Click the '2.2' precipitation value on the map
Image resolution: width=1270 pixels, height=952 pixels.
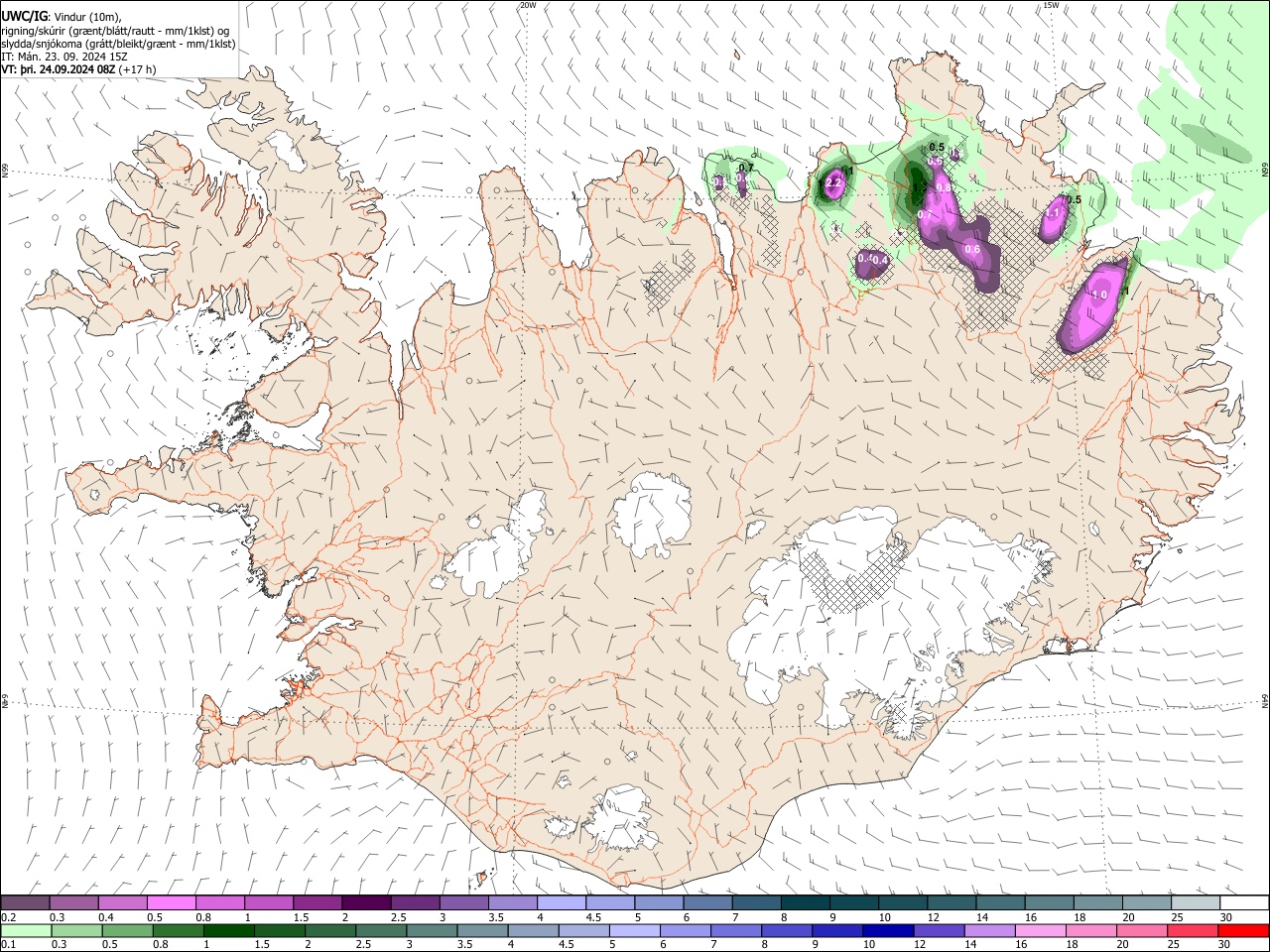pyautogui.click(x=833, y=183)
